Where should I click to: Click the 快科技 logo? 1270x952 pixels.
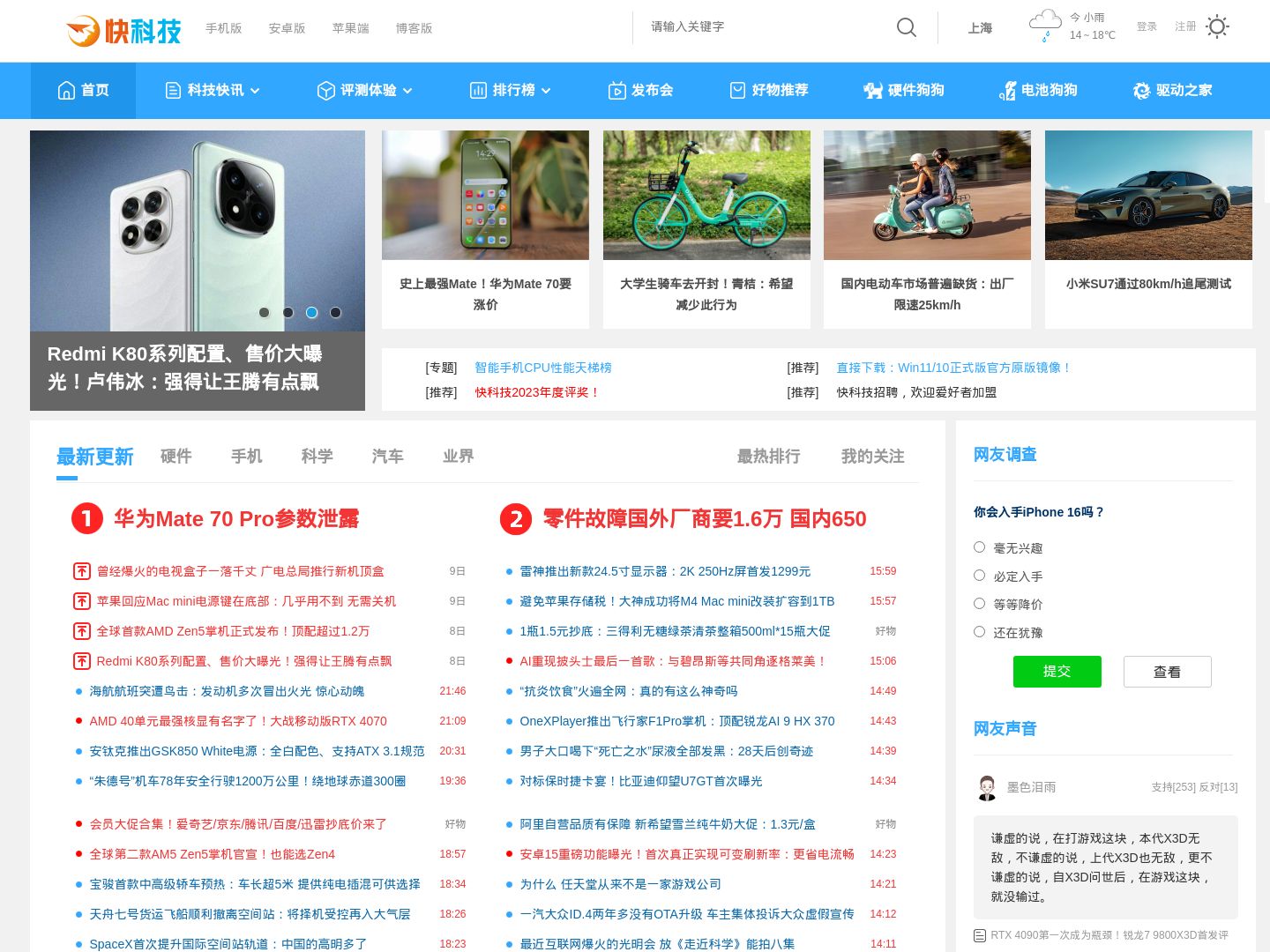tap(124, 31)
